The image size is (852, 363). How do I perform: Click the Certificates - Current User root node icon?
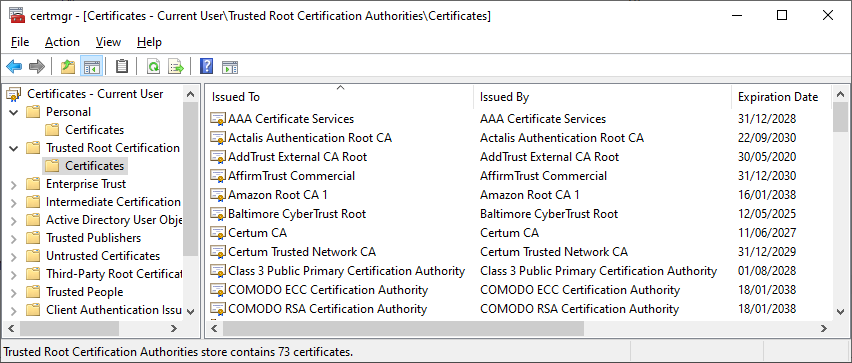pos(14,95)
